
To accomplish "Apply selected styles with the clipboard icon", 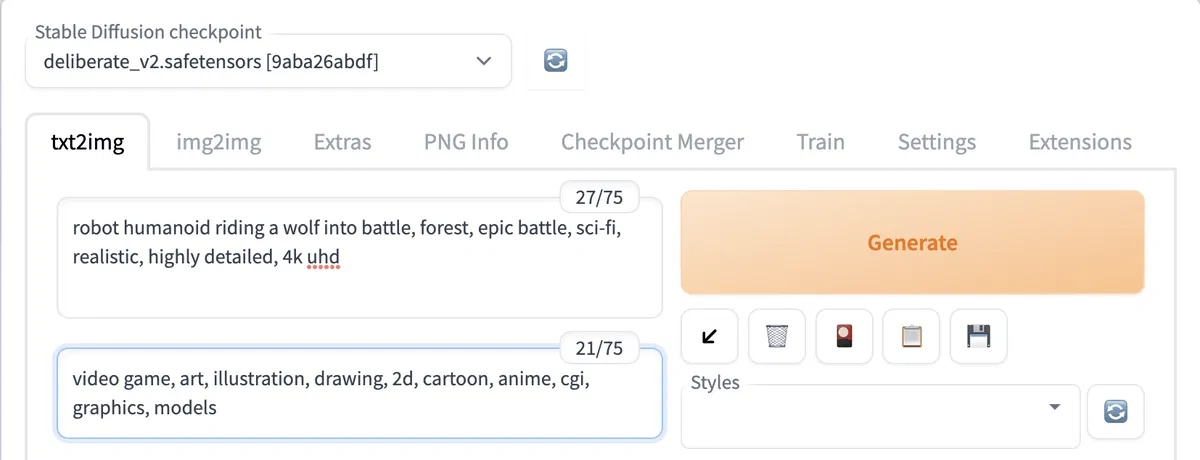I will click(912, 336).
